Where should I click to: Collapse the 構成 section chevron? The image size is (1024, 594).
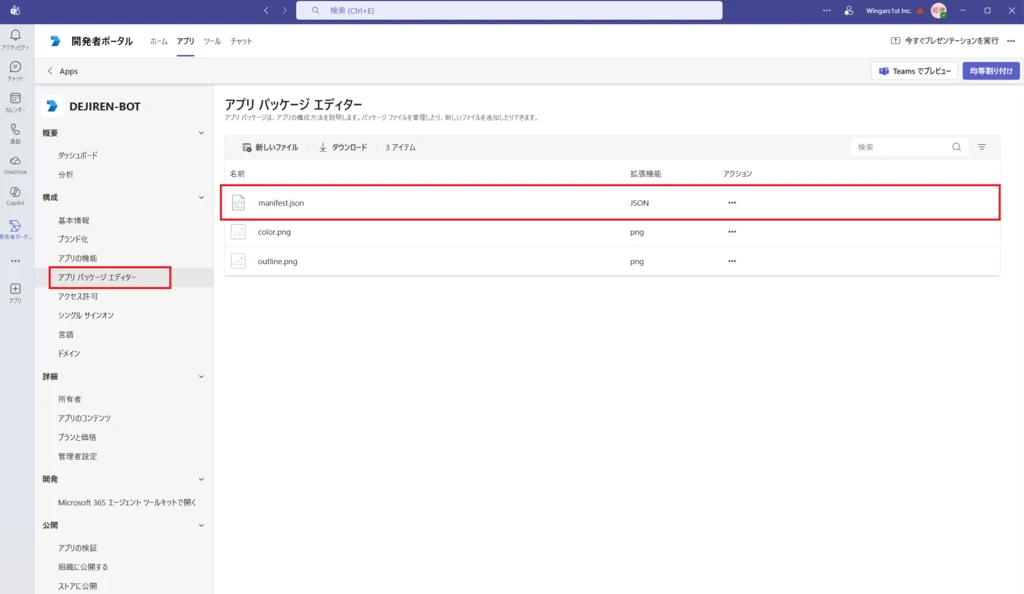[x=201, y=198]
